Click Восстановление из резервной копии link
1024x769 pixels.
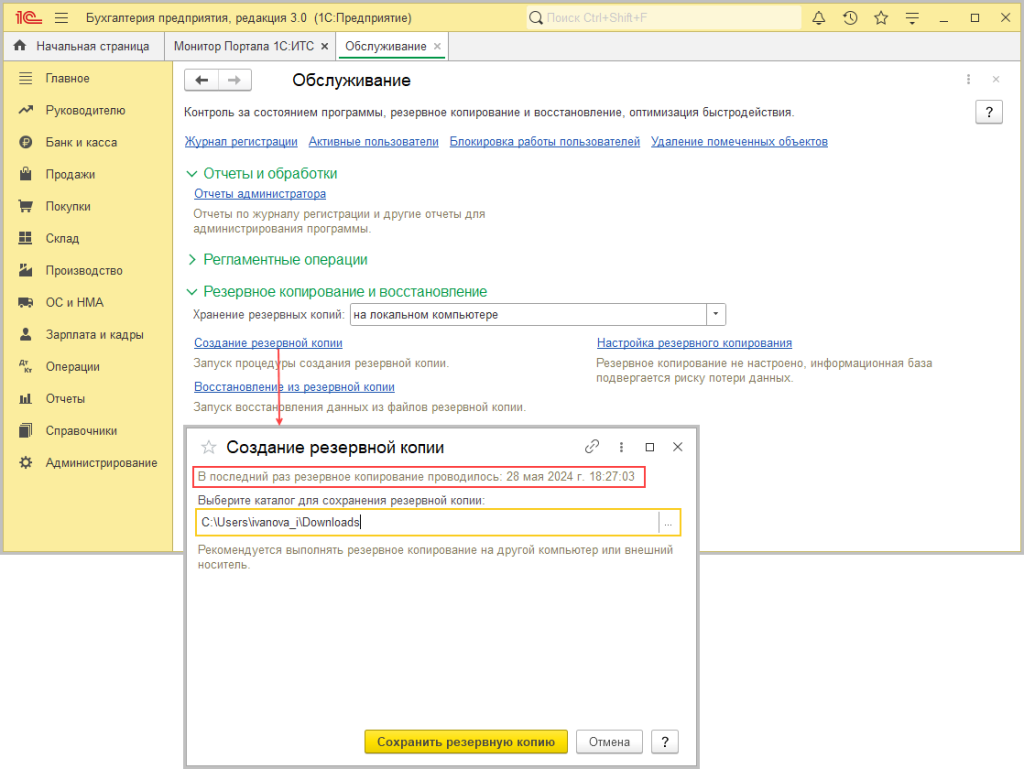click(x=294, y=386)
